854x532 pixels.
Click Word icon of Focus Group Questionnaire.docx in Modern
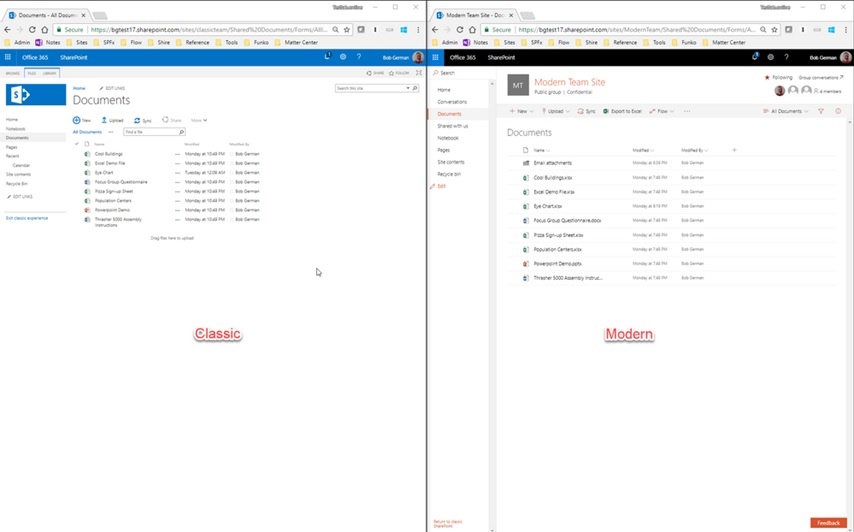point(526,221)
